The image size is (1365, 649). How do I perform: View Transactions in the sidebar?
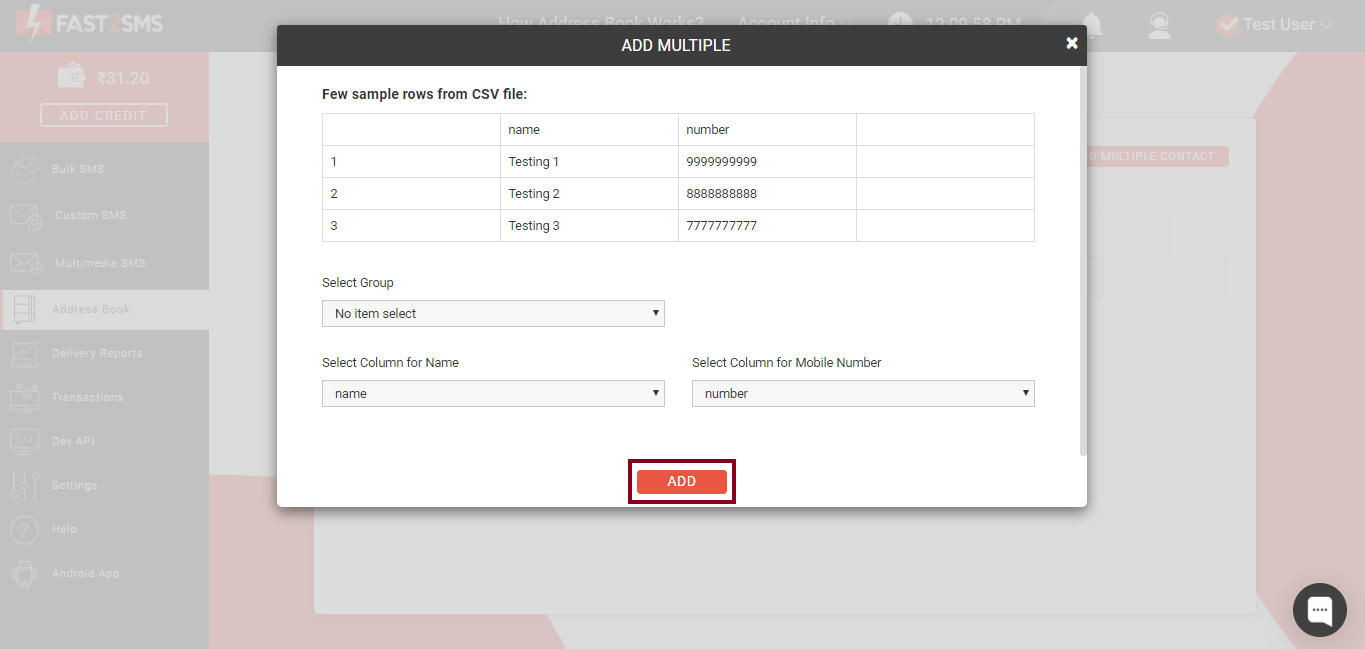point(89,397)
